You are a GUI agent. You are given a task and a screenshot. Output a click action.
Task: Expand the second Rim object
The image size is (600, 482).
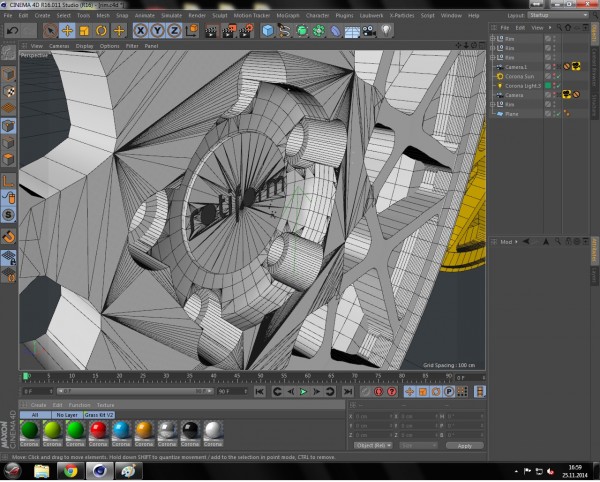pyautogui.click(x=492, y=48)
